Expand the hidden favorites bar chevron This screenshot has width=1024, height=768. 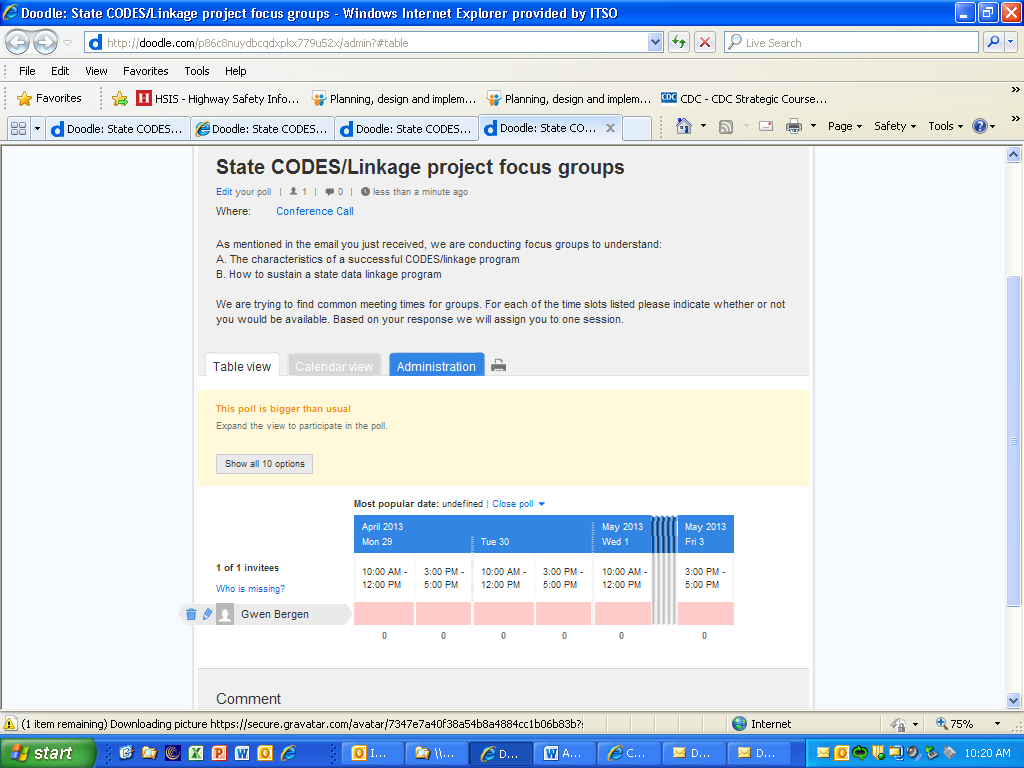click(x=1015, y=90)
